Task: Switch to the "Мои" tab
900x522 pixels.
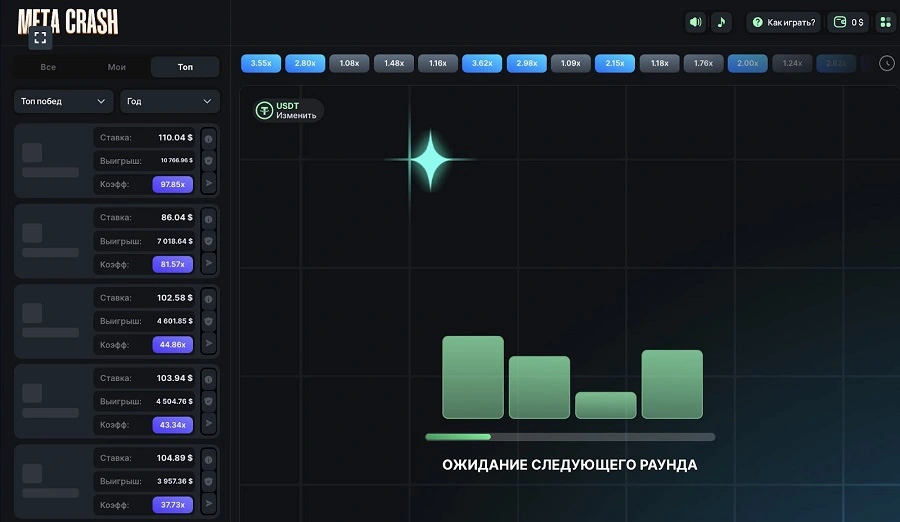Action: tap(117, 67)
